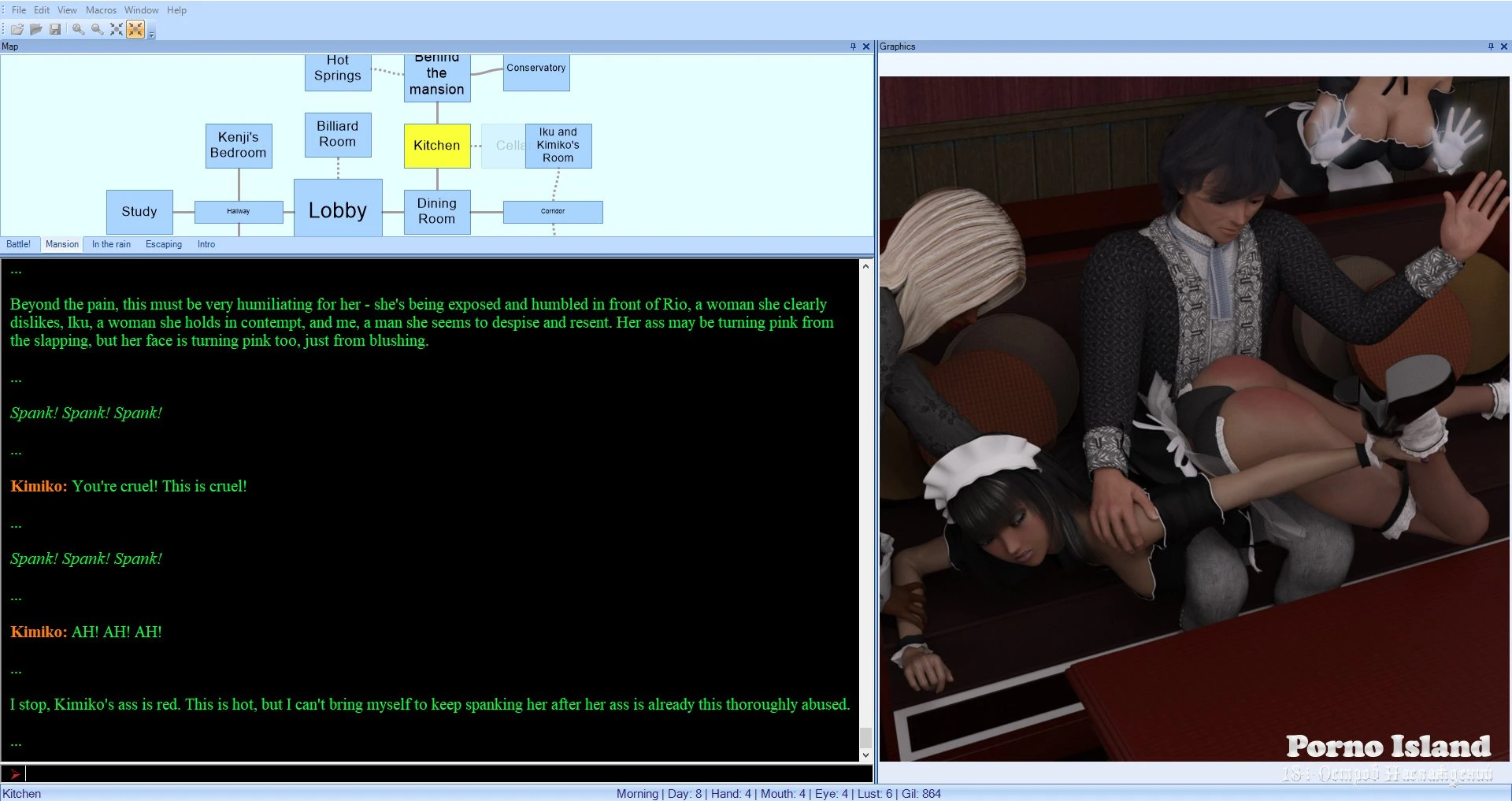Pin the Graphics panel

(1491, 46)
